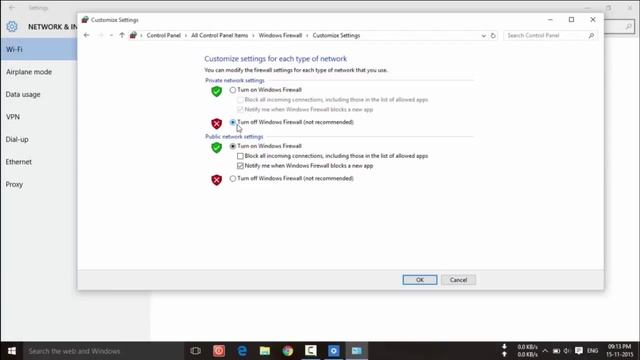640x360 pixels.
Task: Click the 'Public network settings' group label
Action: pyautogui.click(x=234, y=137)
